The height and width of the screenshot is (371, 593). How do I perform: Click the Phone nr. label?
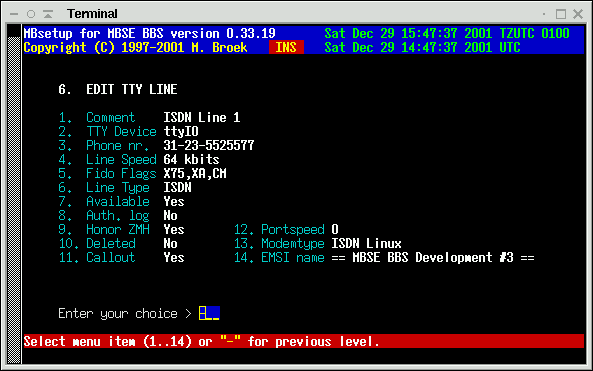point(118,145)
